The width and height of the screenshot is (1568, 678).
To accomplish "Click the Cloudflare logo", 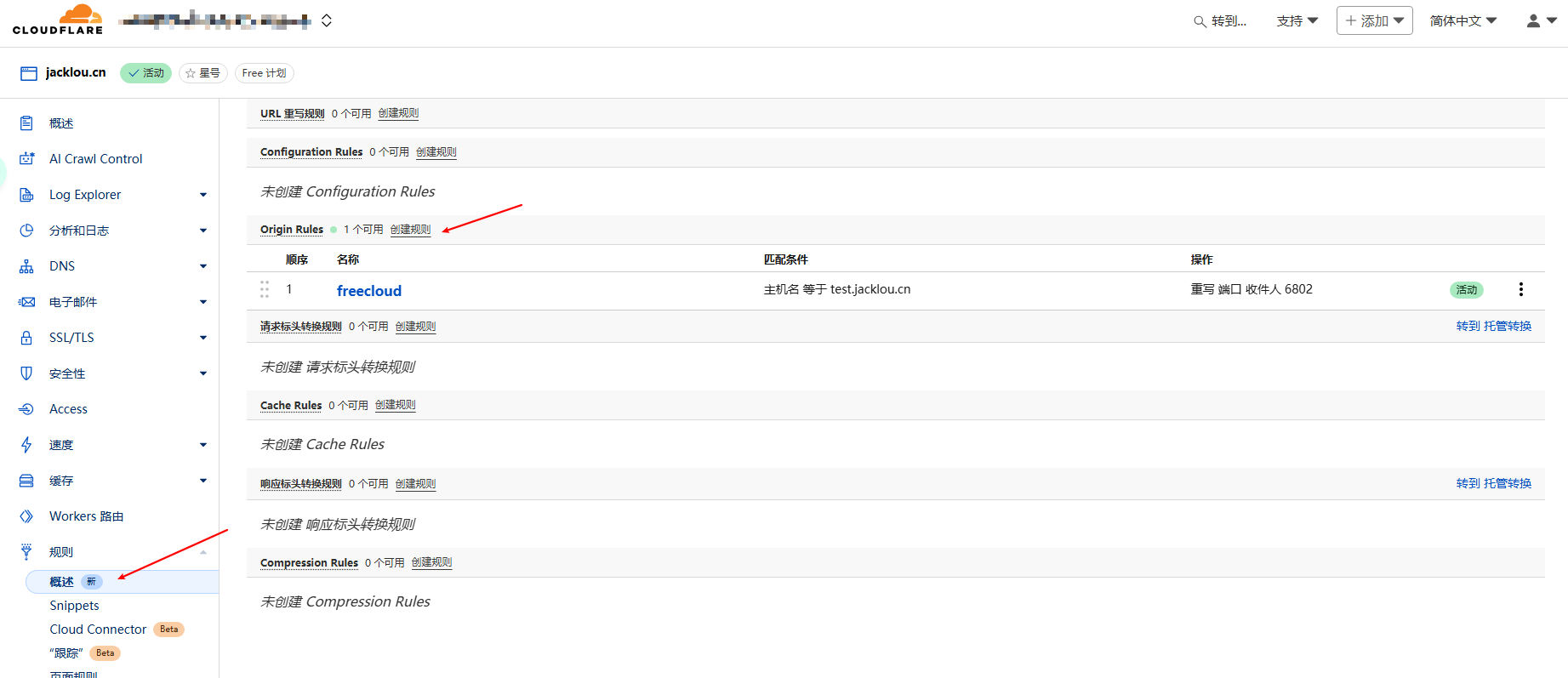I will pos(57,20).
